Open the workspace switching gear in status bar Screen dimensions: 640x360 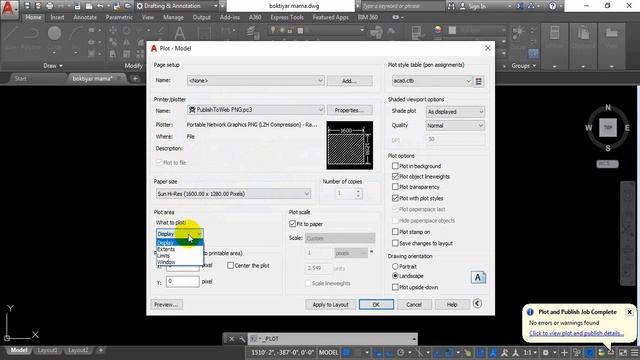point(545,352)
